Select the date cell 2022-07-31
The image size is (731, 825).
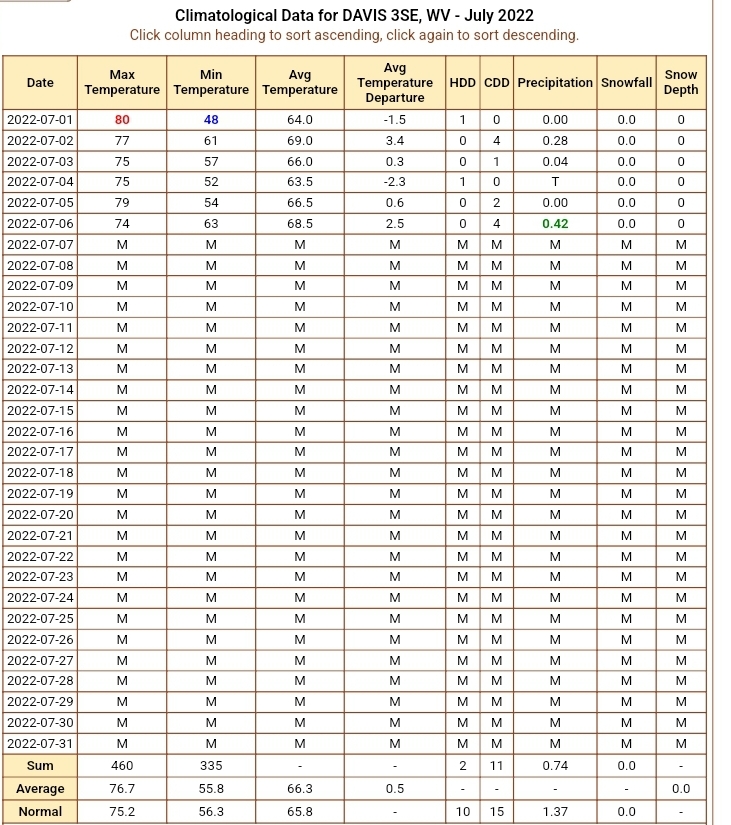pyautogui.click(x=40, y=743)
